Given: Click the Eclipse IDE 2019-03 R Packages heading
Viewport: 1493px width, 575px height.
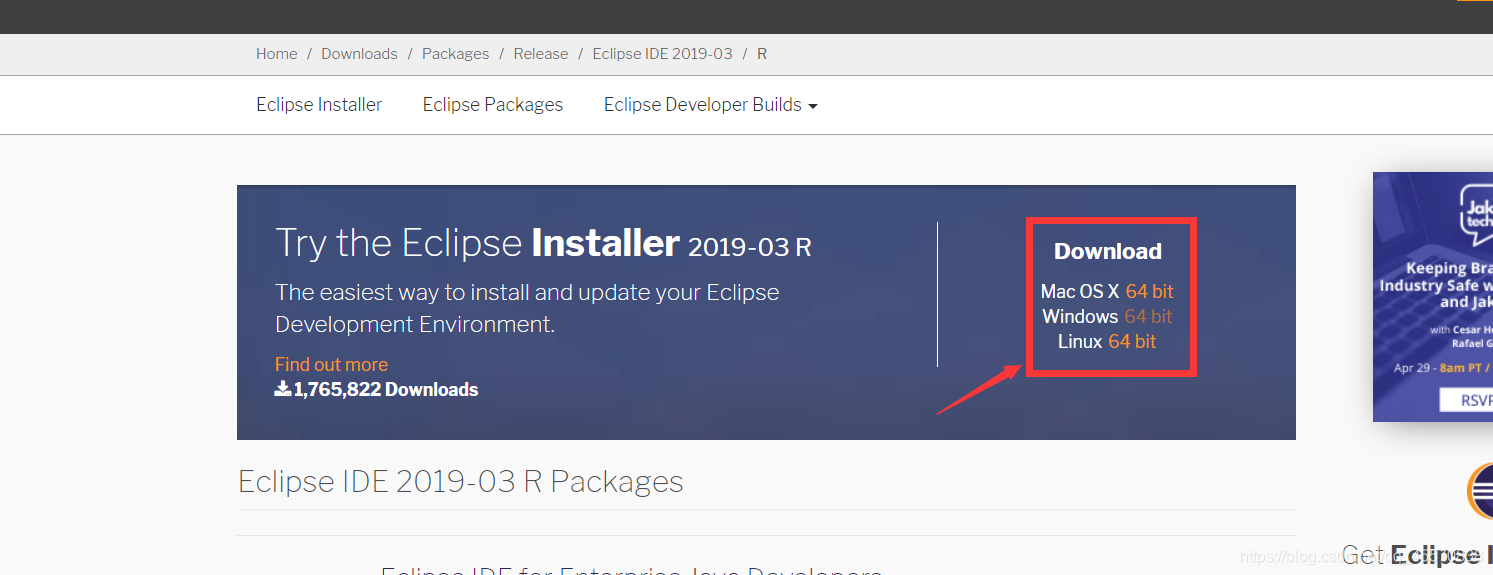Looking at the screenshot, I should [461, 481].
